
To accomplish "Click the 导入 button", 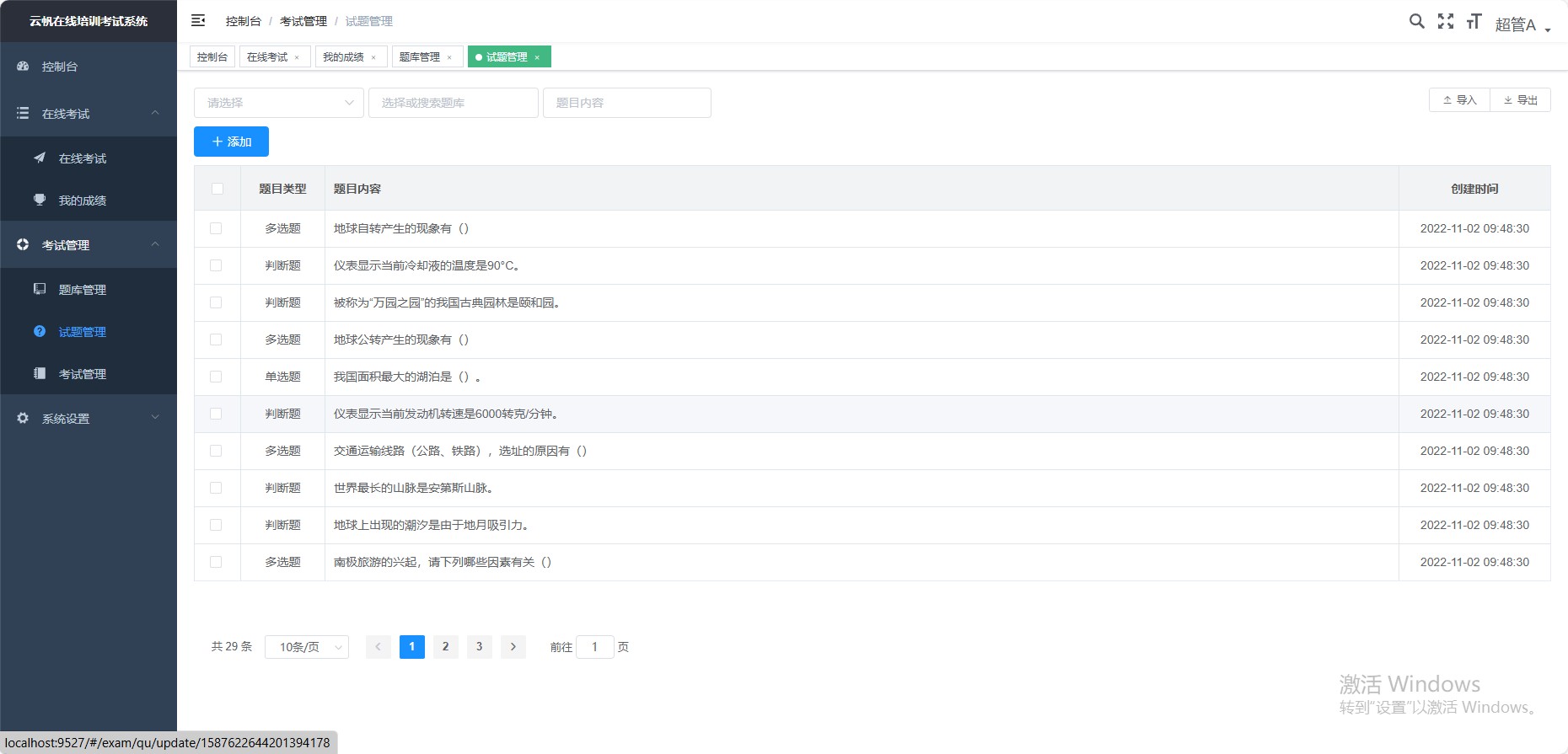I will pyautogui.click(x=1459, y=99).
